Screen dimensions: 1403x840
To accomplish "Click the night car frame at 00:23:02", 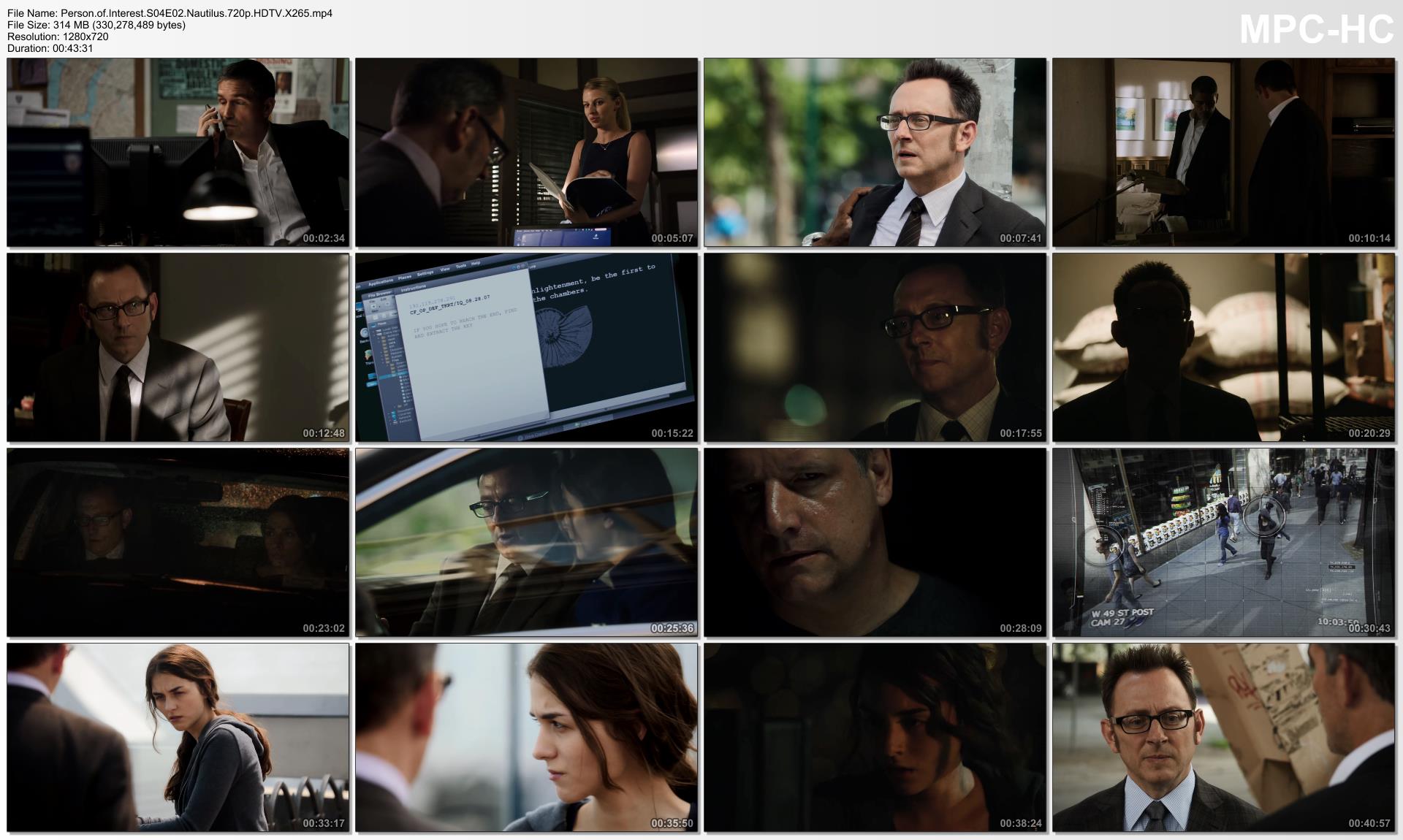I will 178,542.
